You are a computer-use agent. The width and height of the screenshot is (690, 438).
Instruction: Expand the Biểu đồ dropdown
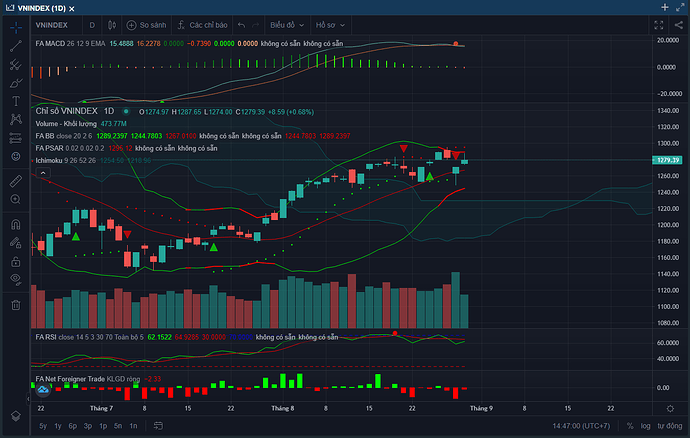tap(287, 25)
